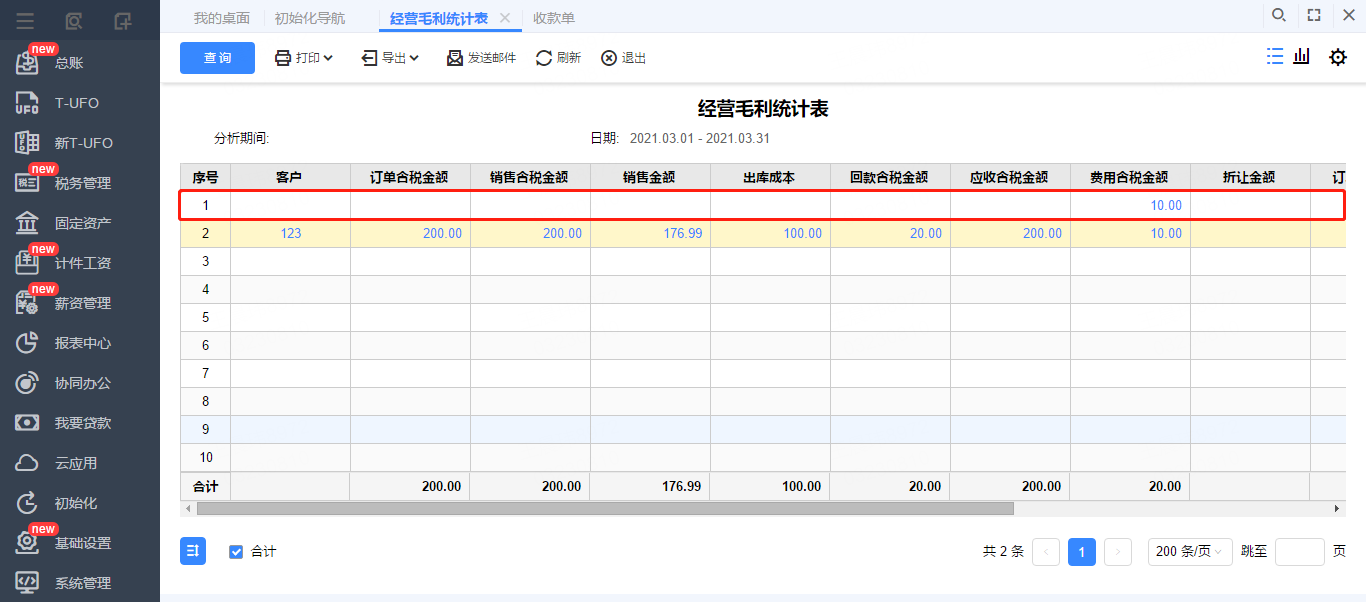
Task: Open 我要贷款 money icon
Action: coord(27,423)
